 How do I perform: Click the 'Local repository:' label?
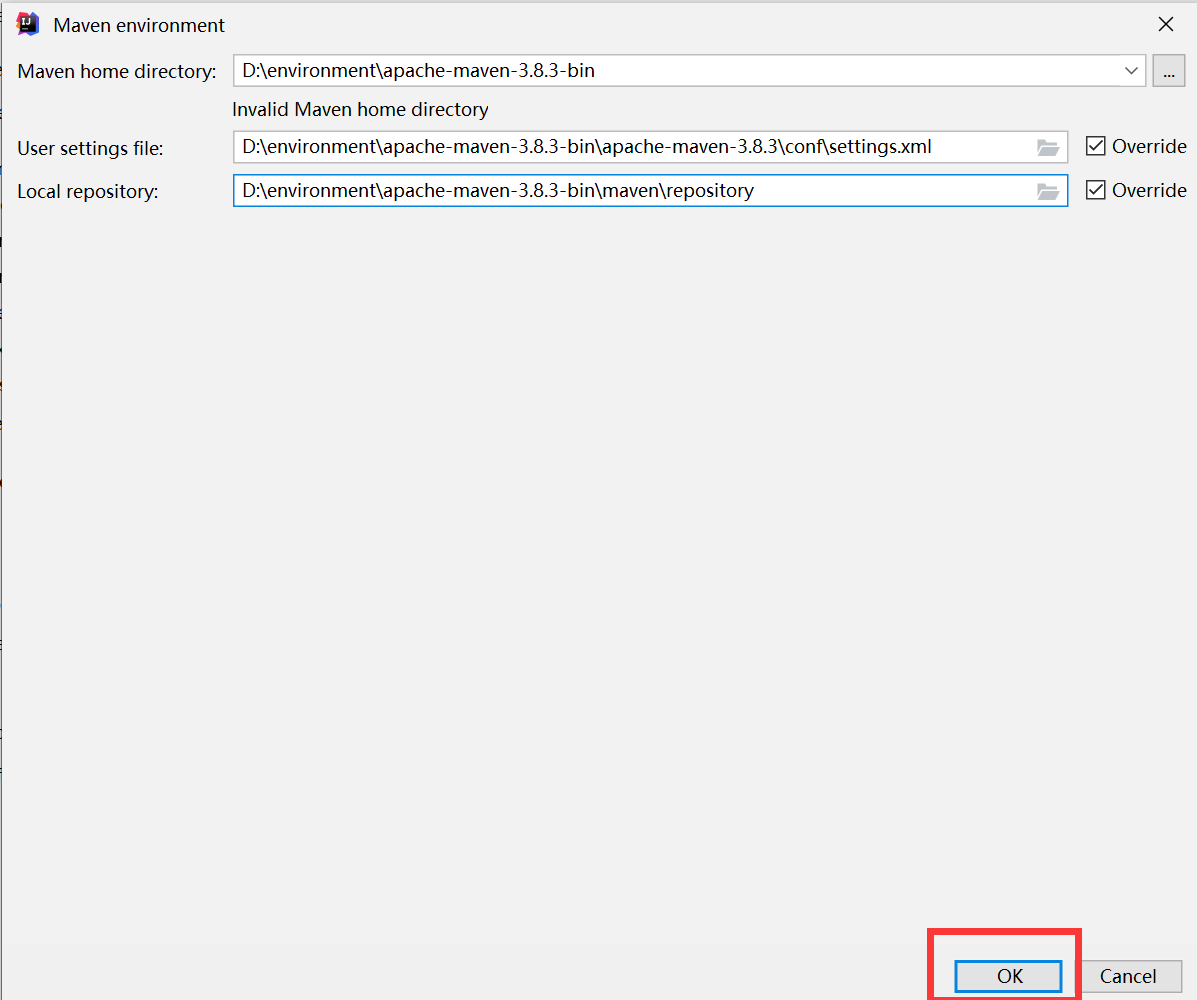click(88, 192)
